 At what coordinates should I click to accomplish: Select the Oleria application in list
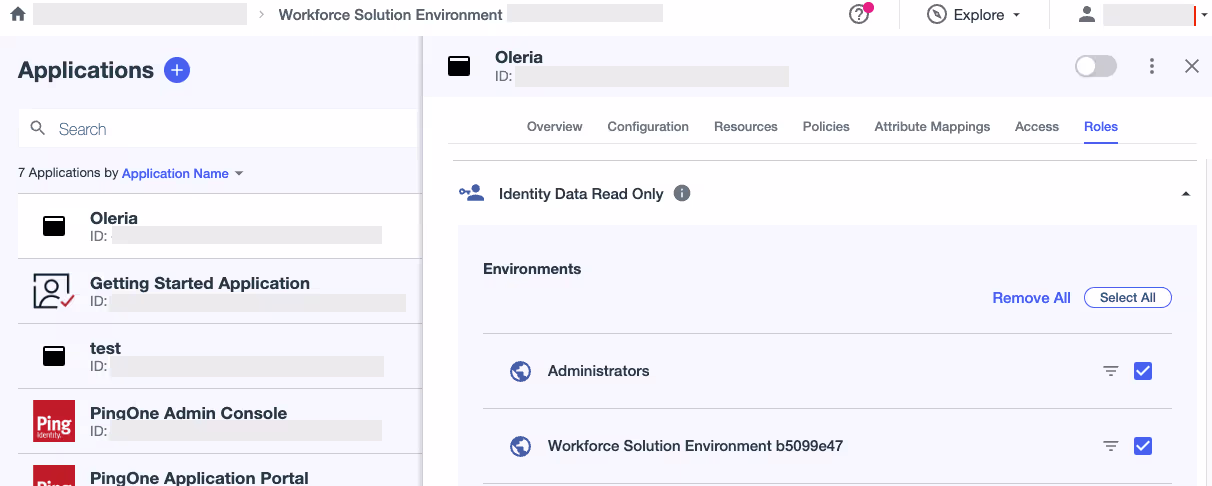pyautogui.click(x=218, y=226)
